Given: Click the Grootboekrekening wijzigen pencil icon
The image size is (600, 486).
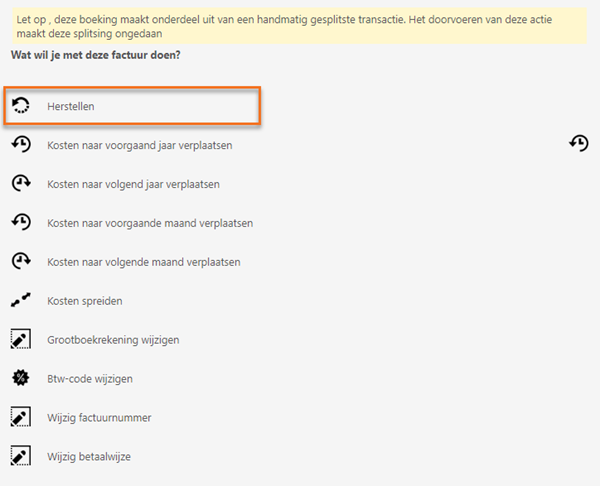Looking at the screenshot, I should pyautogui.click(x=21, y=339).
